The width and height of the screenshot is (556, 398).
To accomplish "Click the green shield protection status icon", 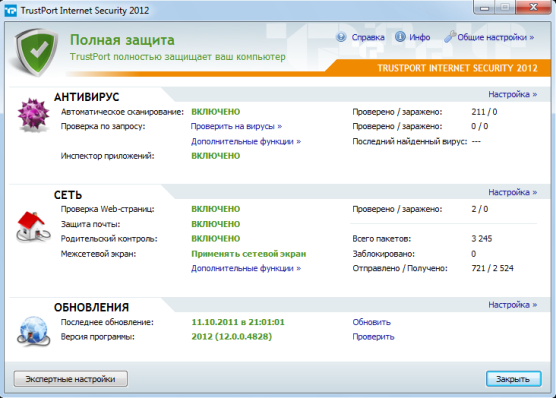I will point(36,52).
